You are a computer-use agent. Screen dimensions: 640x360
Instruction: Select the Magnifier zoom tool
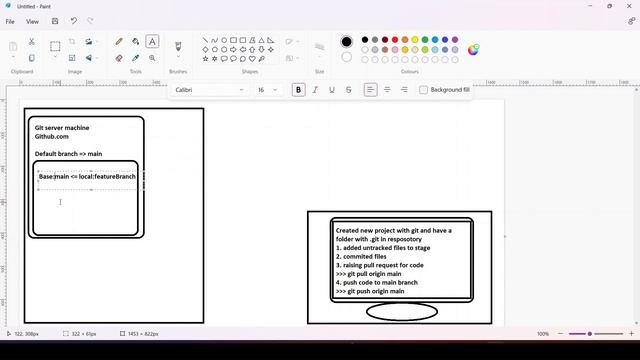(x=152, y=58)
